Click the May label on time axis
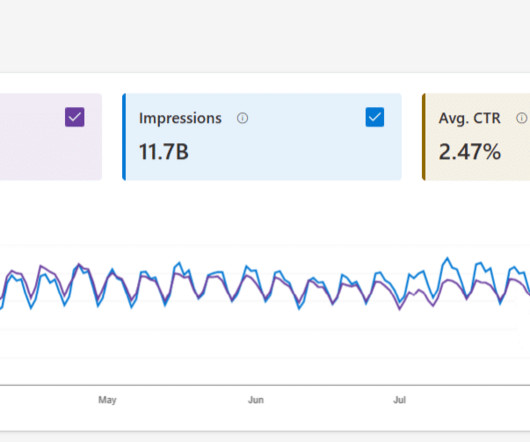Screen dimensions: 530x442 pyautogui.click(x=107, y=400)
